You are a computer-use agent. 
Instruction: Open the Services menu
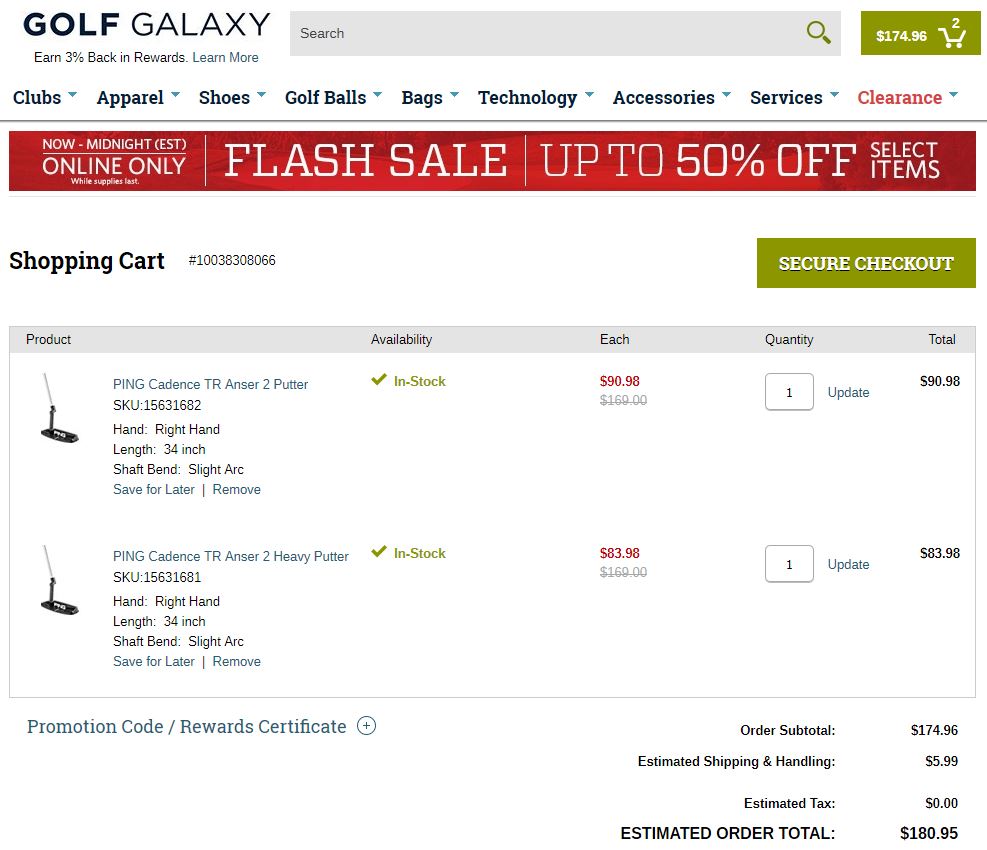tap(794, 97)
